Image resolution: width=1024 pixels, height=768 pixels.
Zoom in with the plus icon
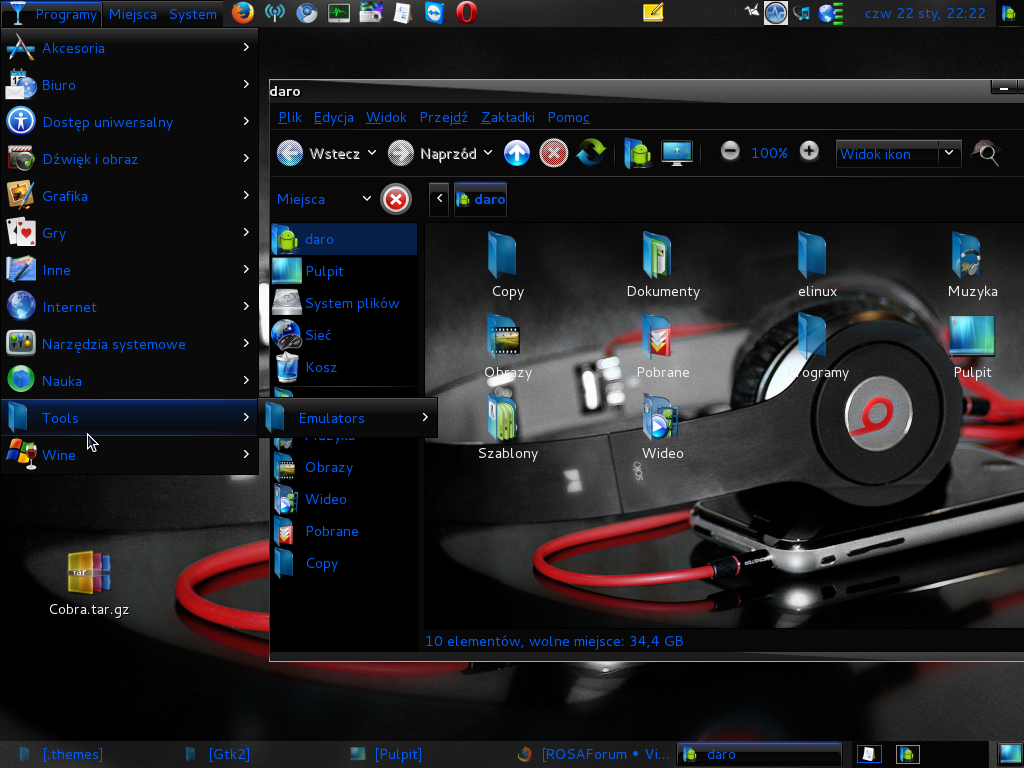[x=809, y=152]
